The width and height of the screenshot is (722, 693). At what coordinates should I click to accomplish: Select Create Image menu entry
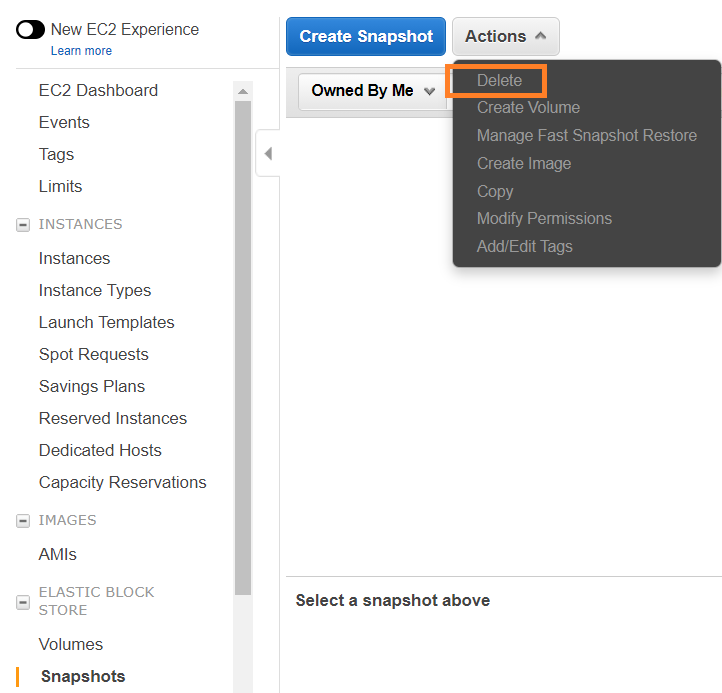(x=524, y=163)
